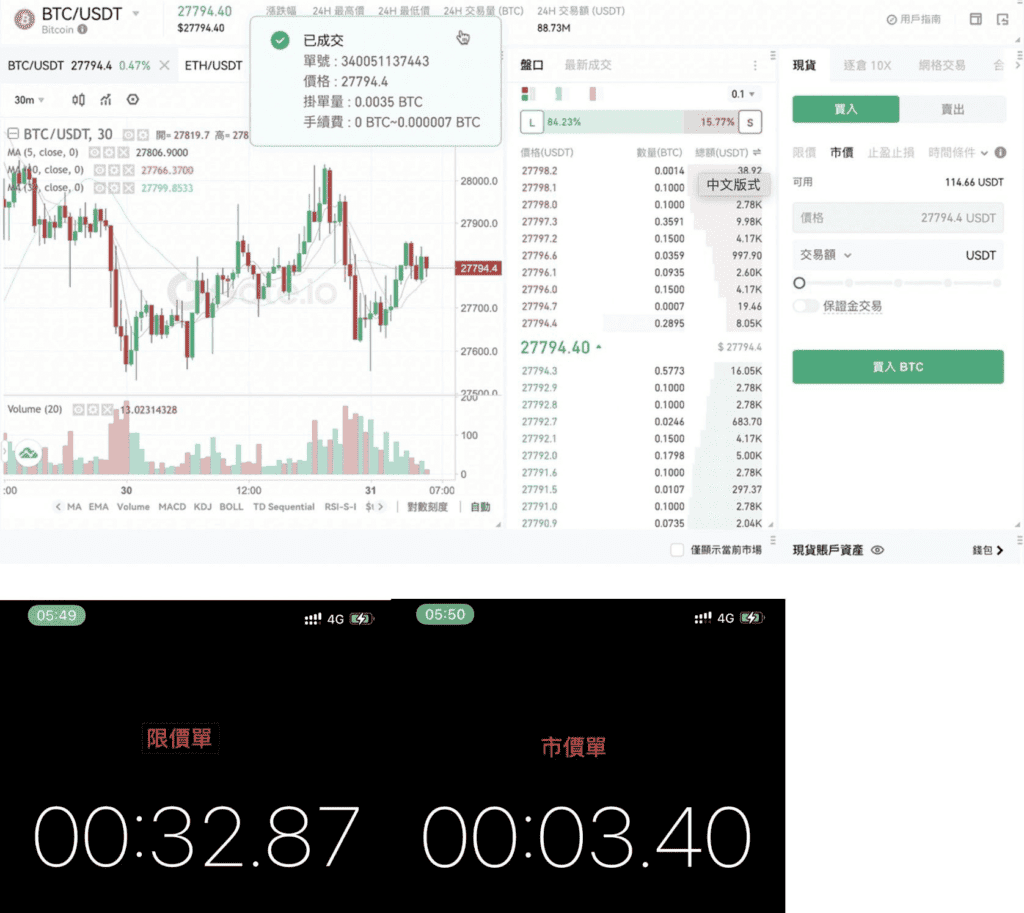
Task: Open order book more options menu
Action: pyautogui.click(x=755, y=65)
